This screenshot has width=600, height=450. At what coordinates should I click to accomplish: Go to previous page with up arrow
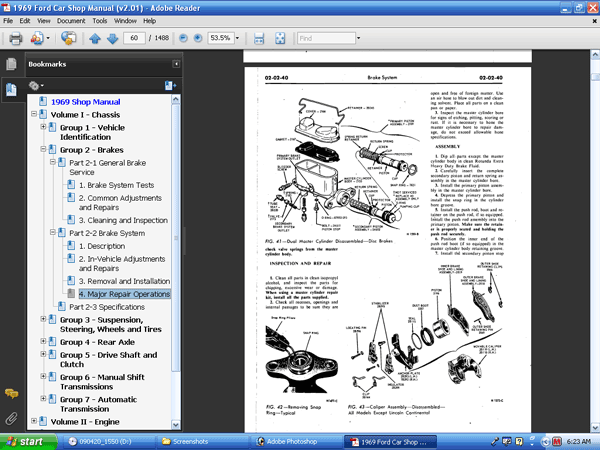(95, 38)
